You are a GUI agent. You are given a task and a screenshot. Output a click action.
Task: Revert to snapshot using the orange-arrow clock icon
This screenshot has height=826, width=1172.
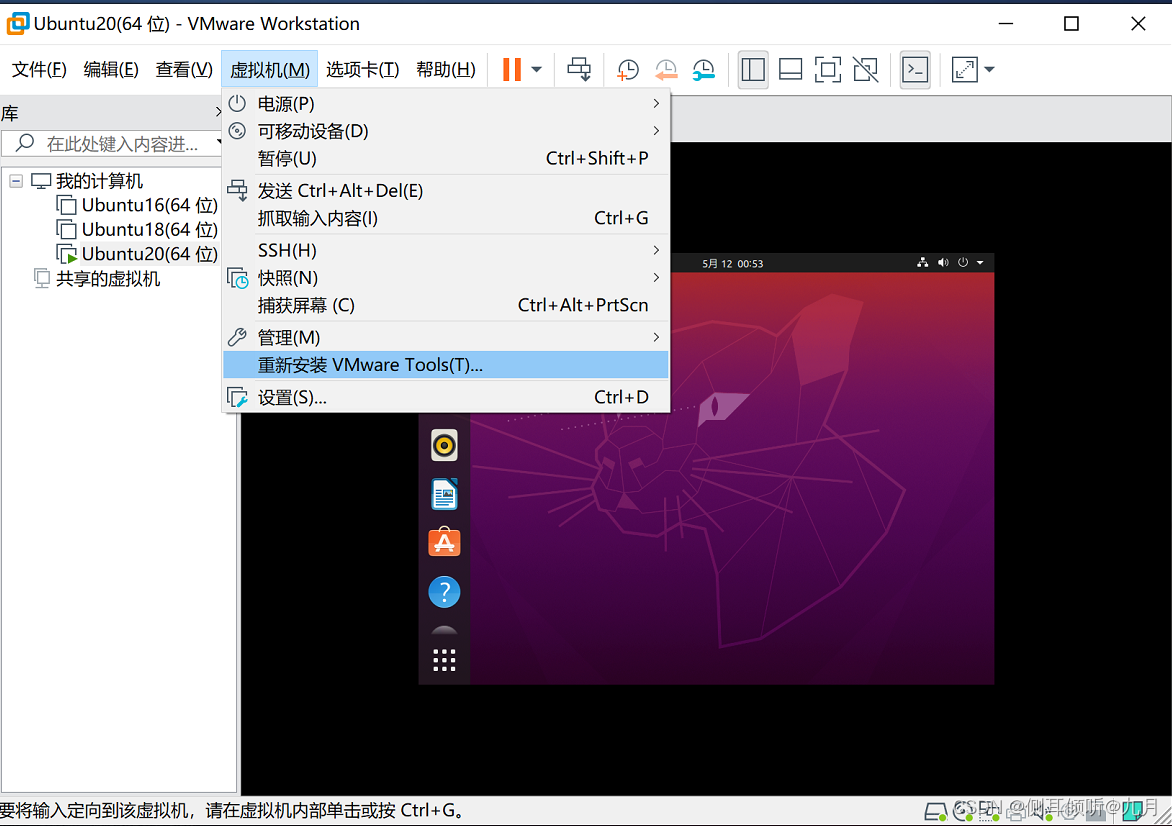click(665, 70)
